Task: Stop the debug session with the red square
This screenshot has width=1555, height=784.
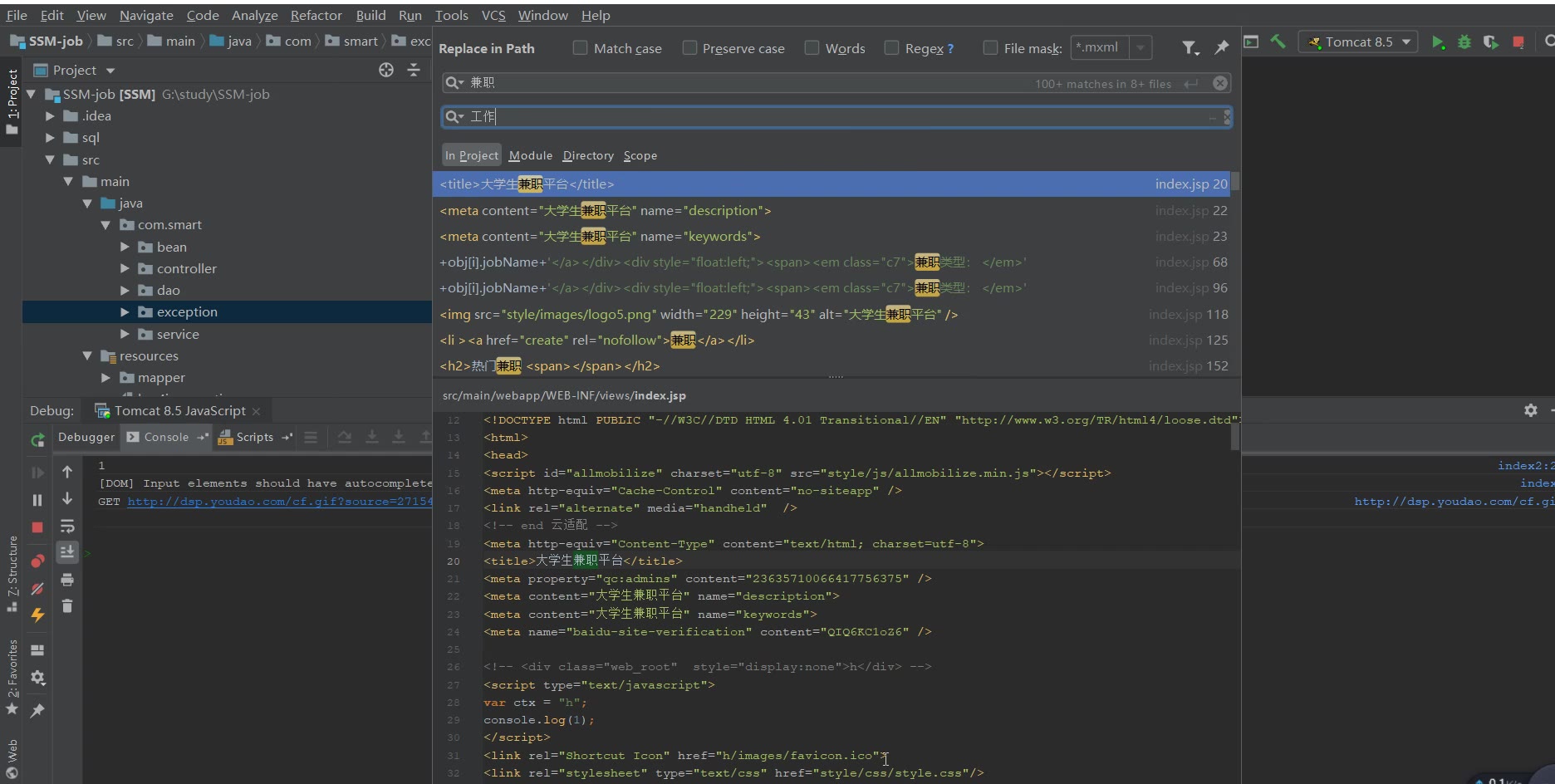Action: tap(37, 527)
